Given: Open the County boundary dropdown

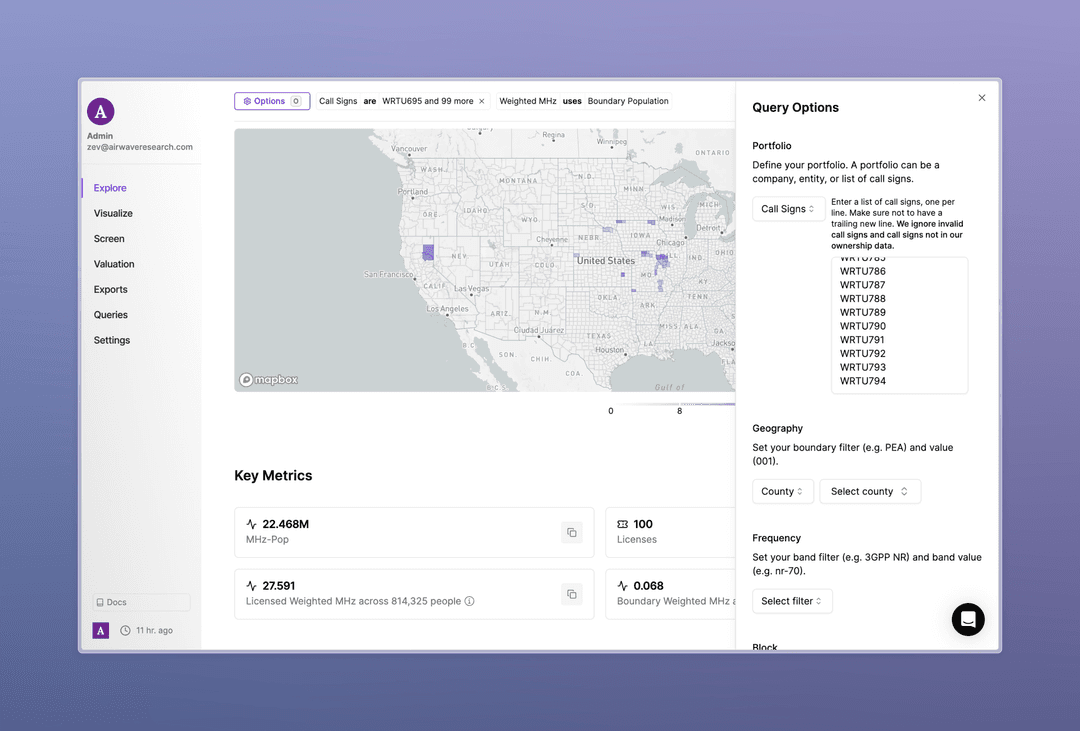Looking at the screenshot, I should 783,491.
